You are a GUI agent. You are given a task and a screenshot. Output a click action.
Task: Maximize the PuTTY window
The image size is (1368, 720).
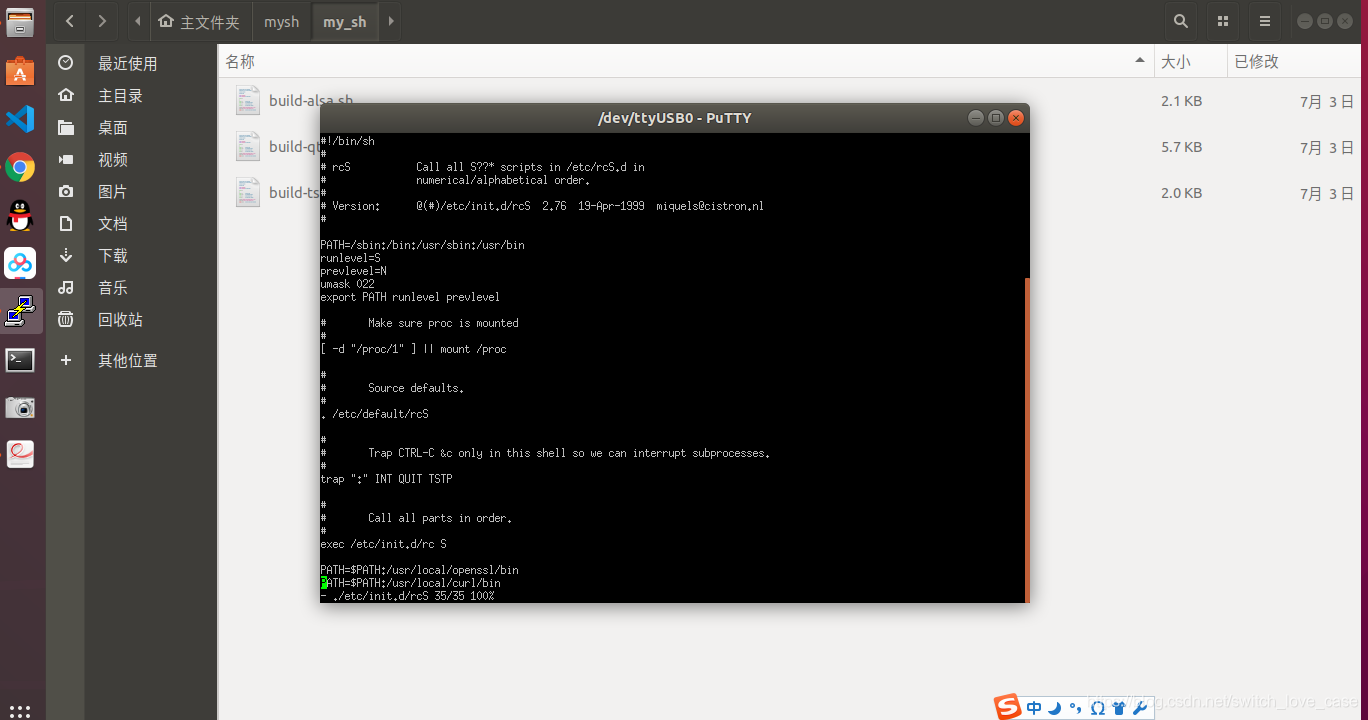pyautogui.click(x=995, y=118)
